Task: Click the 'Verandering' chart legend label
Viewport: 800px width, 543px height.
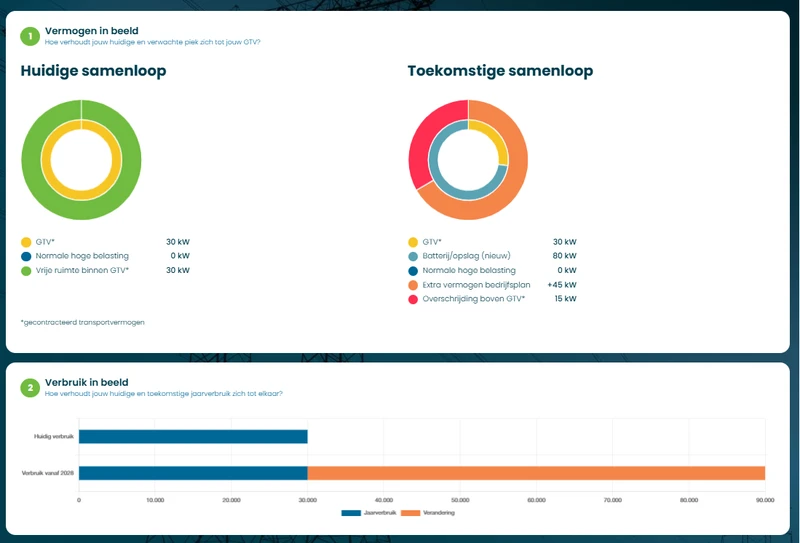Action: (x=439, y=513)
